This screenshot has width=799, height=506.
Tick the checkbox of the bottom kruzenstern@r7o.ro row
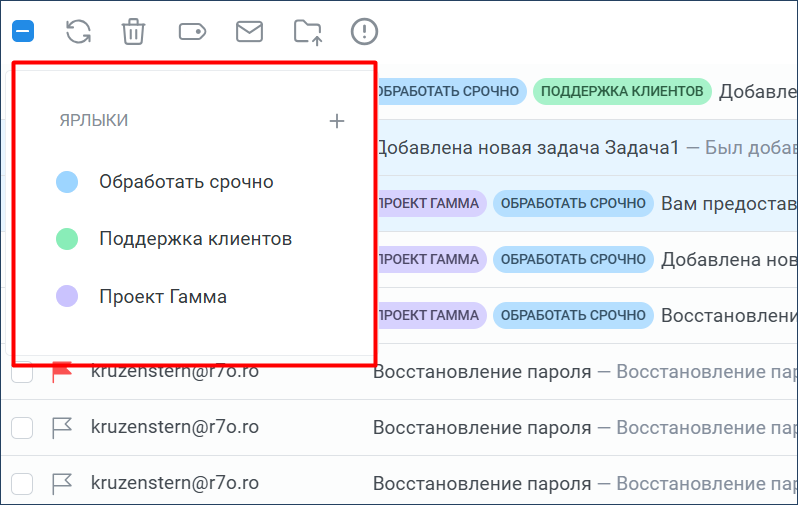pos(22,484)
